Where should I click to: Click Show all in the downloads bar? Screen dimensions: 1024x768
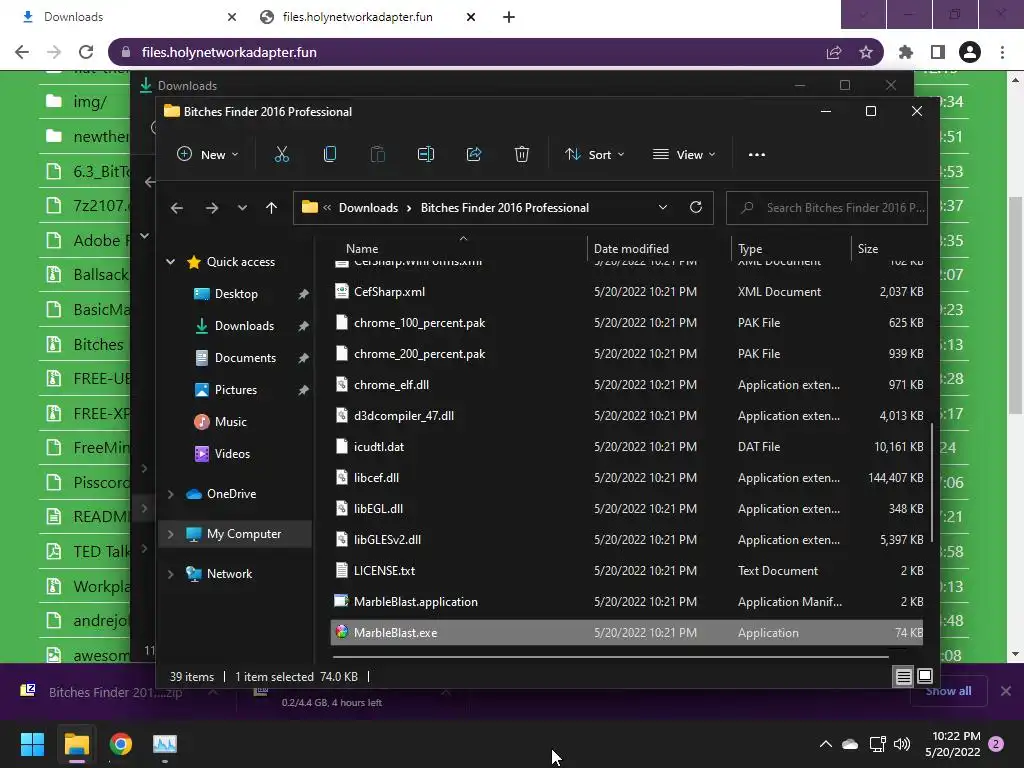[x=948, y=692]
